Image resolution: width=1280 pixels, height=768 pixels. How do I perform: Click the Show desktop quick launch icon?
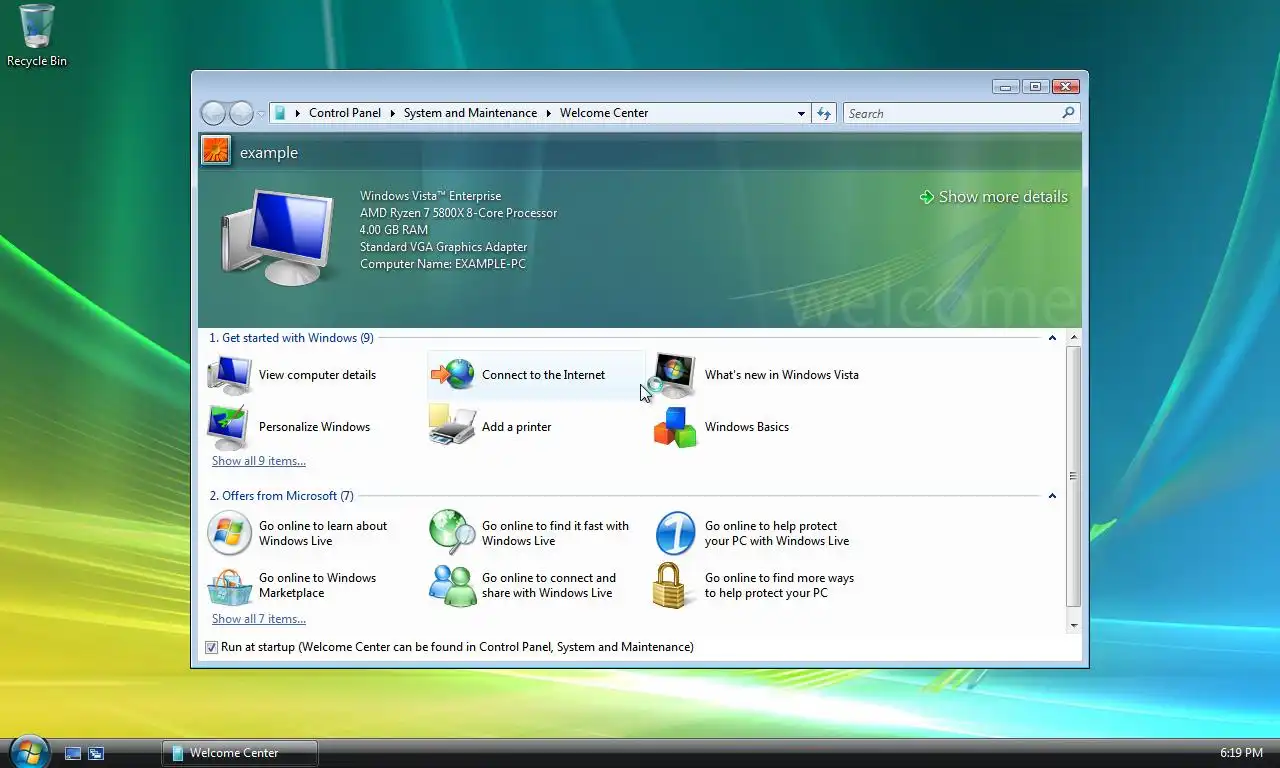click(73, 753)
